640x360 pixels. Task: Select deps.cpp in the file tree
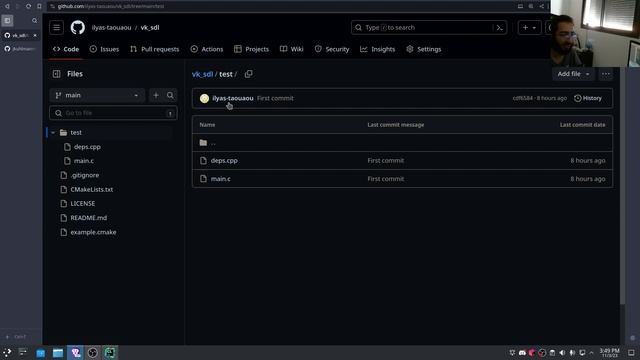tap(87, 147)
